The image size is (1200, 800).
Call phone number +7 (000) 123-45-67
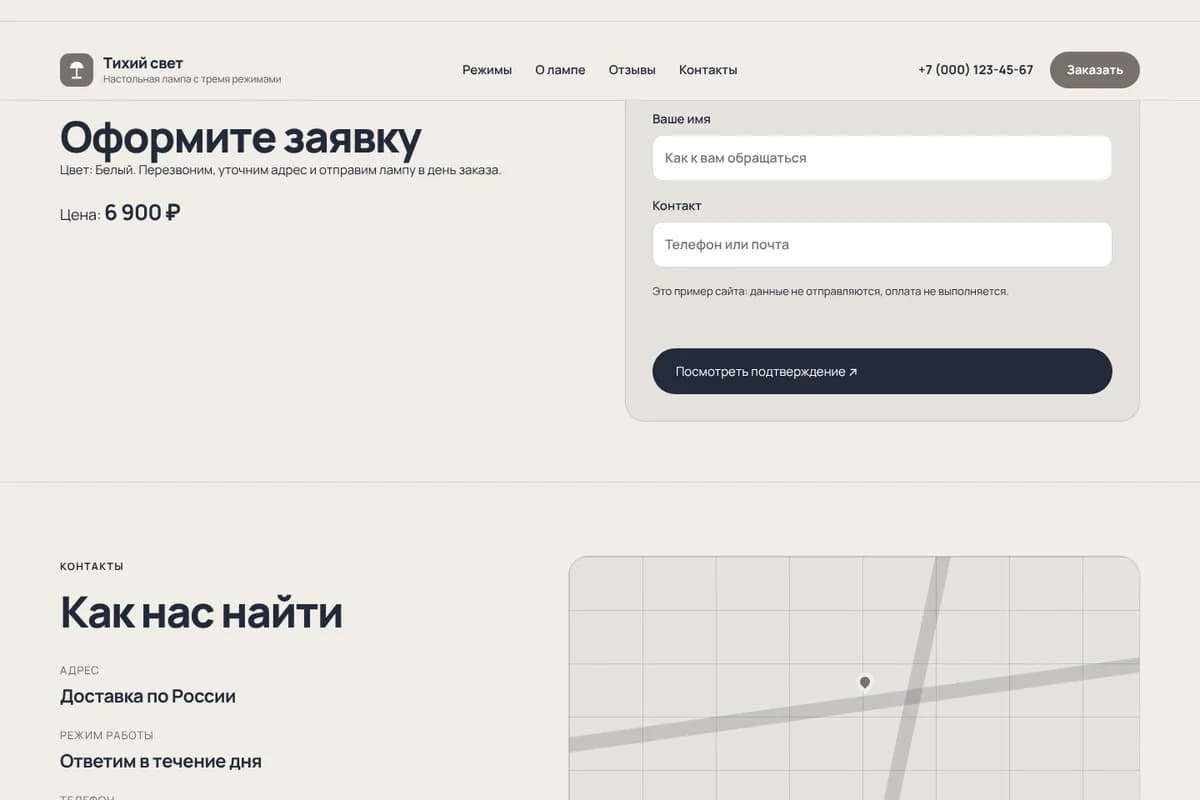pyautogui.click(x=976, y=70)
